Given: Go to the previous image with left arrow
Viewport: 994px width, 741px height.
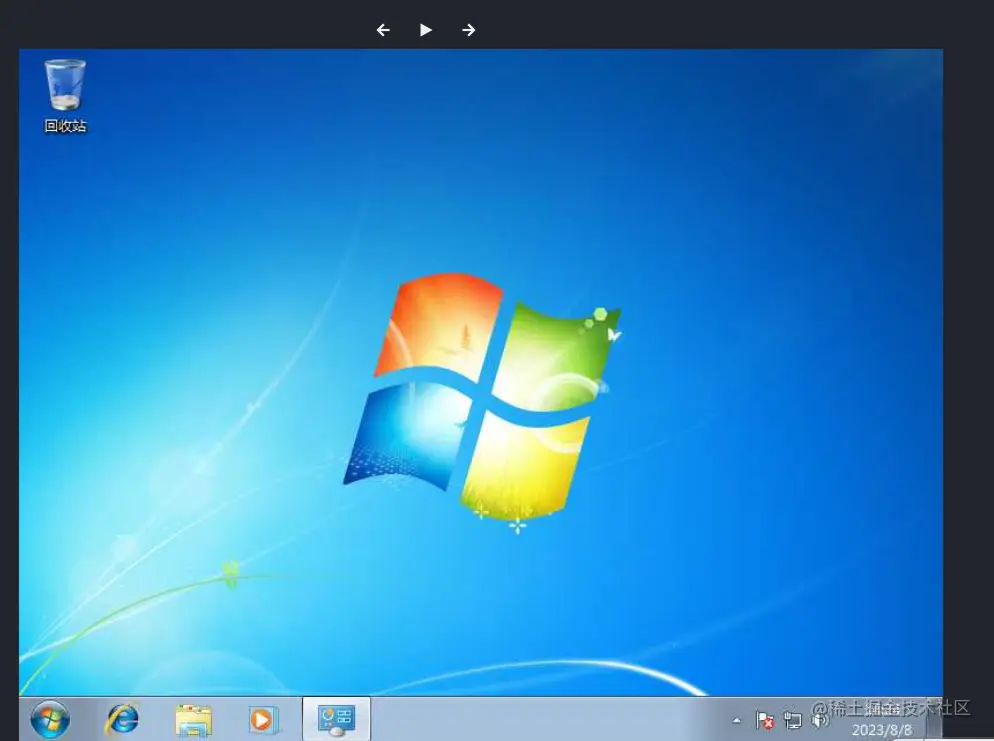Looking at the screenshot, I should coord(383,30).
